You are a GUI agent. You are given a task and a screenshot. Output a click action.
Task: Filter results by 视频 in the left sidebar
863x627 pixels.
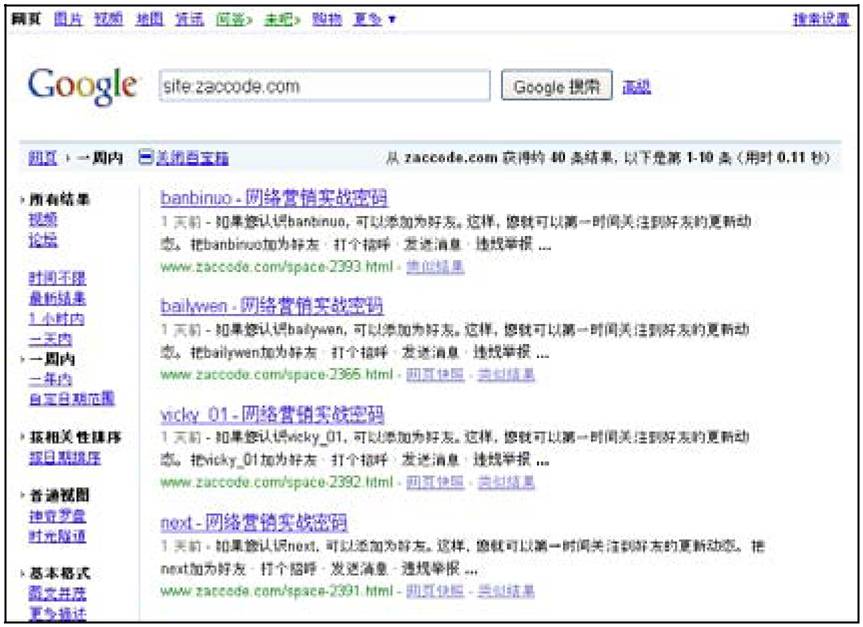(x=43, y=220)
